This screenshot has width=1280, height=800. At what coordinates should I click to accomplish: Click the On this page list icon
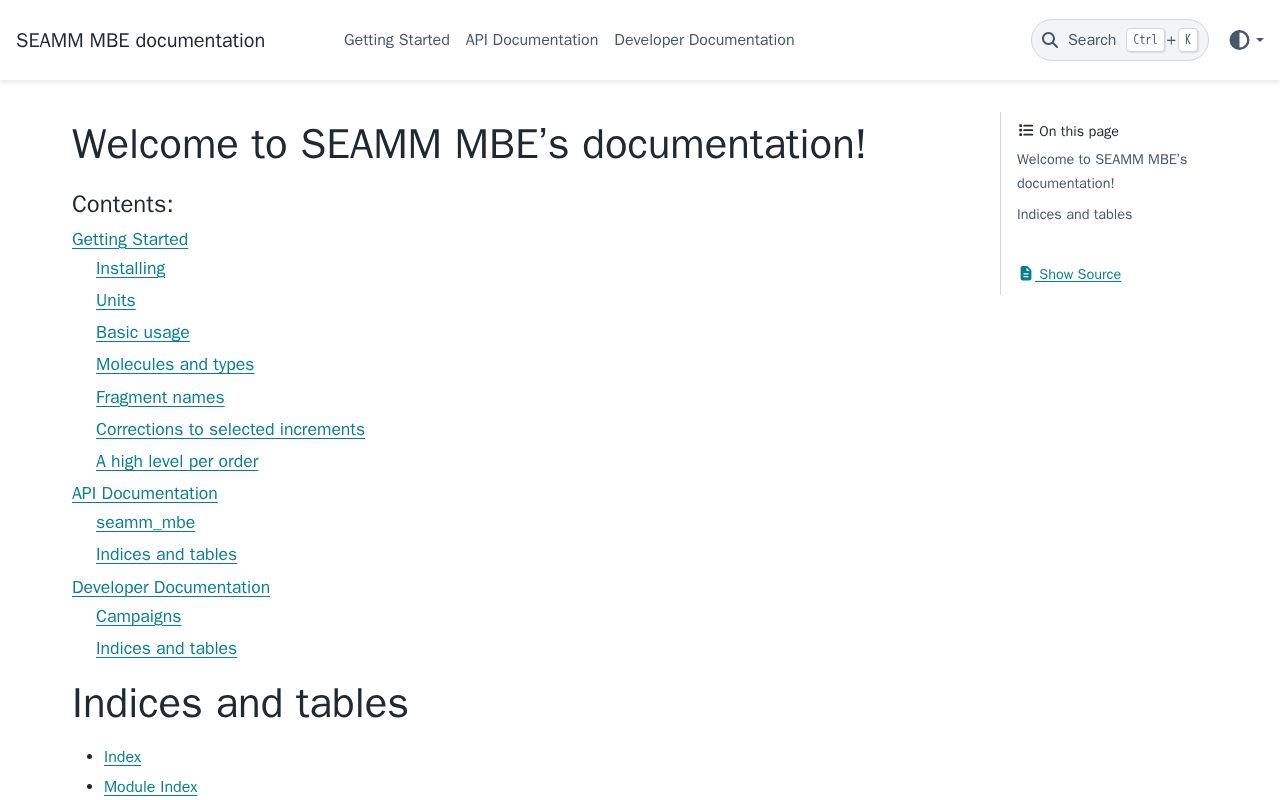[1026, 130]
